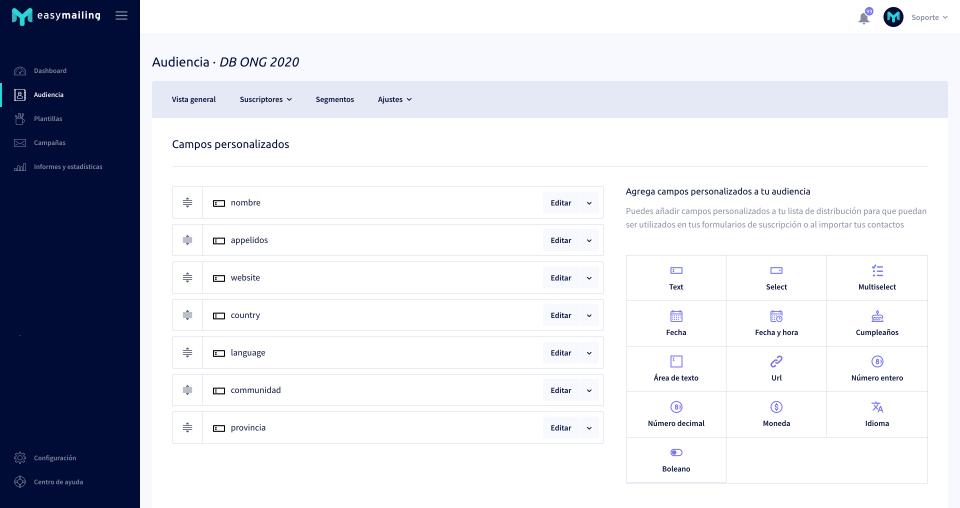Open dropdown arrow beside nombre Editar
The width and height of the screenshot is (960, 508).
point(589,203)
